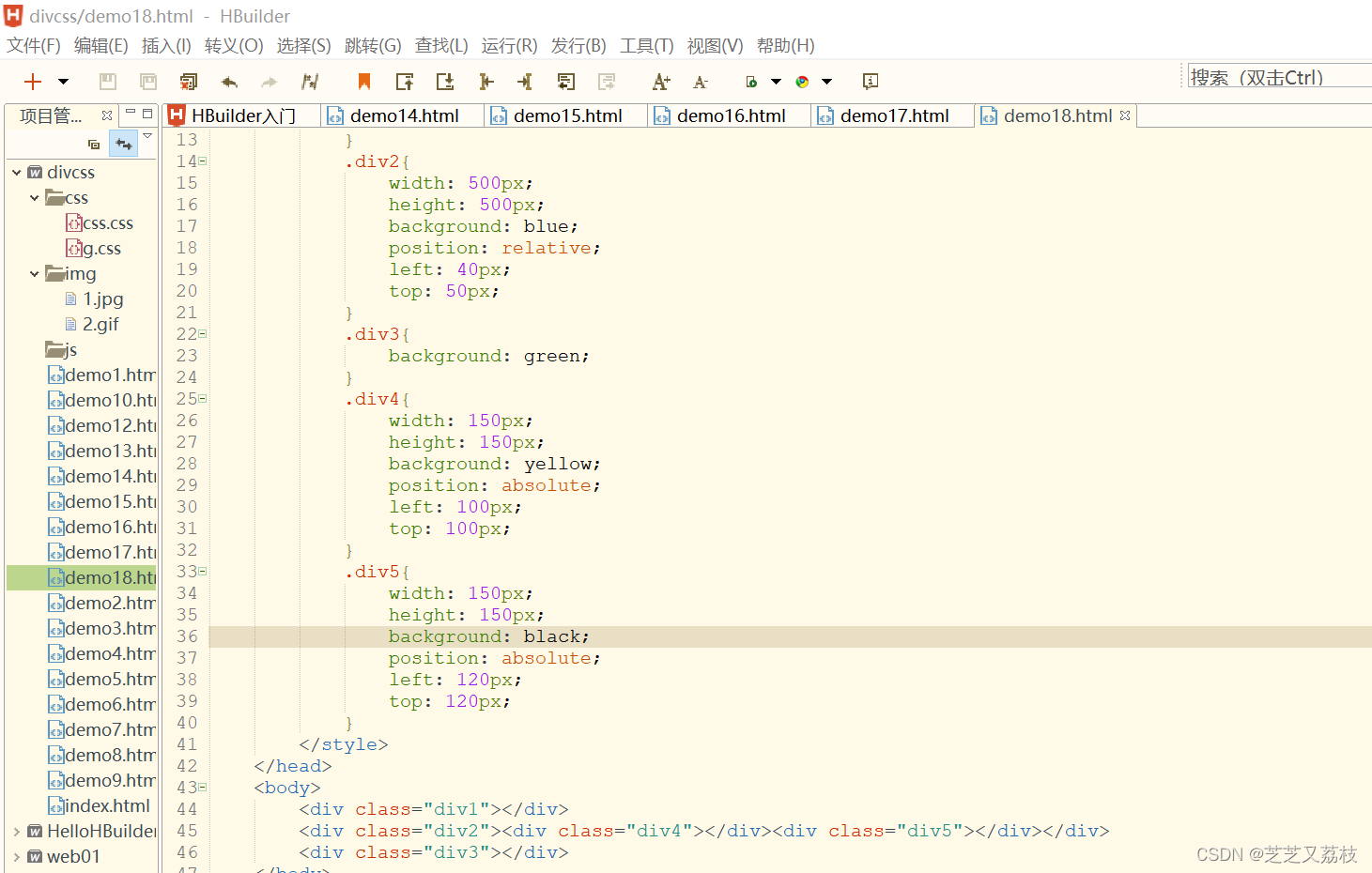Select 2.gif in the img folder
This screenshot has width=1372, height=873.
click(x=92, y=325)
